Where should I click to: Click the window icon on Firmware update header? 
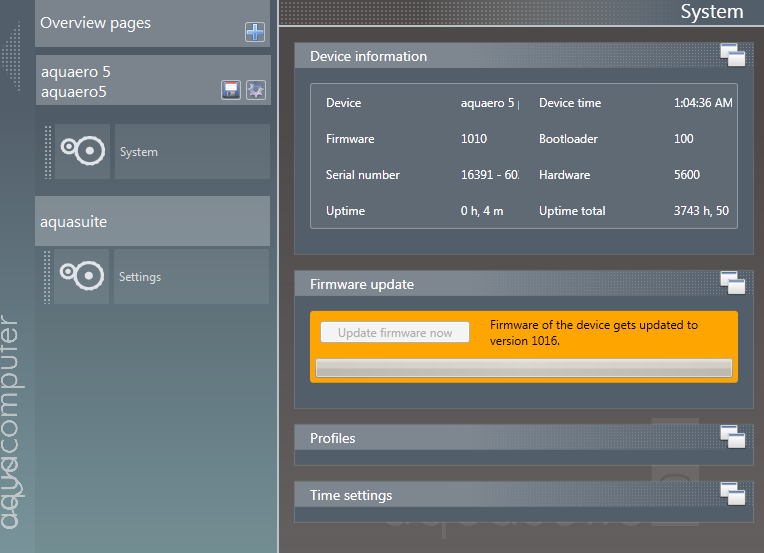(732, 284)
